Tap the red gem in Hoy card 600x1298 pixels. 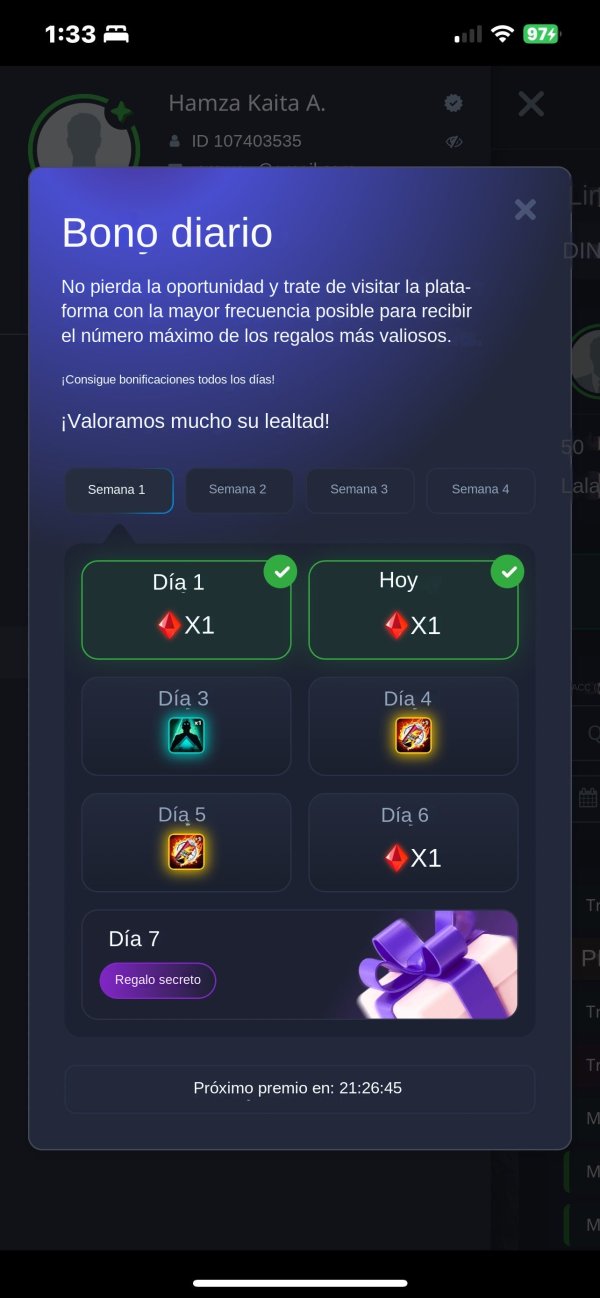coord(397,625)
